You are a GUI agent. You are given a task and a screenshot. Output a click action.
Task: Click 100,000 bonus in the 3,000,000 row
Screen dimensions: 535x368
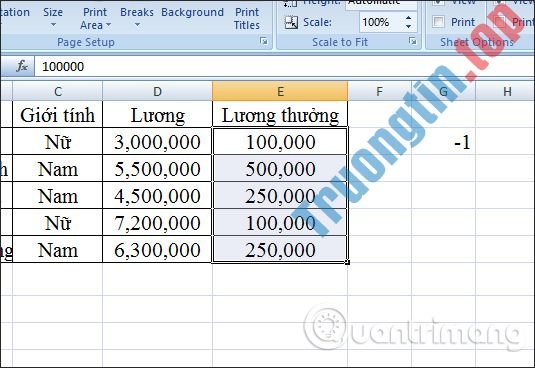pyautogui.click(x=280, y=142)
